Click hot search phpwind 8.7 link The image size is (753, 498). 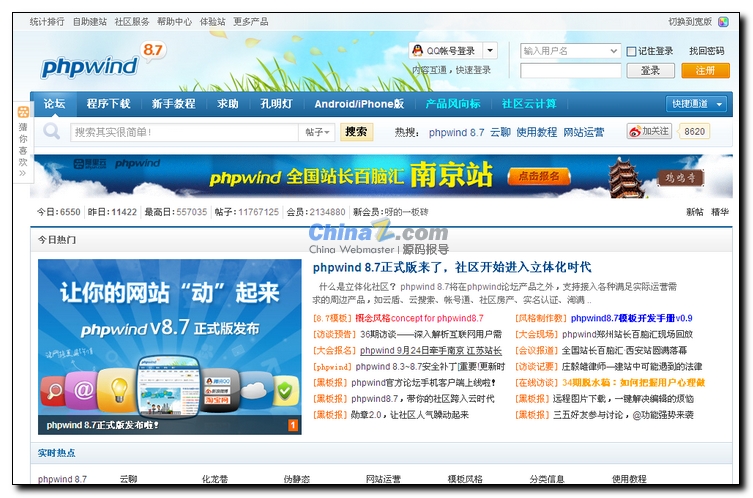pyautogui.click(x=456, y=132)
